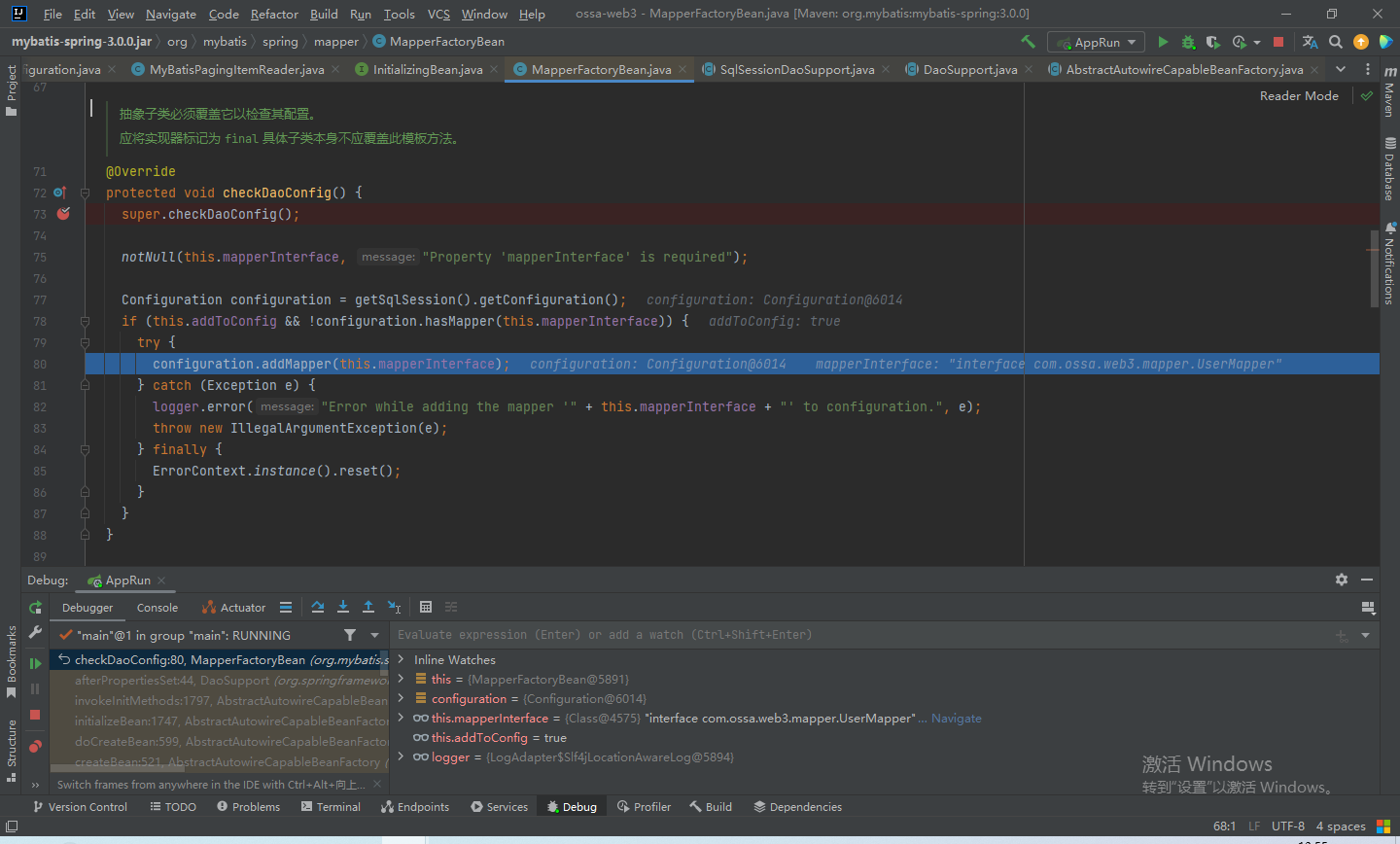This screenshot has width=1400, height=844.
Task: Select afterPropertiesSet:44 DaoSupport frame
Action: point(219,681)
